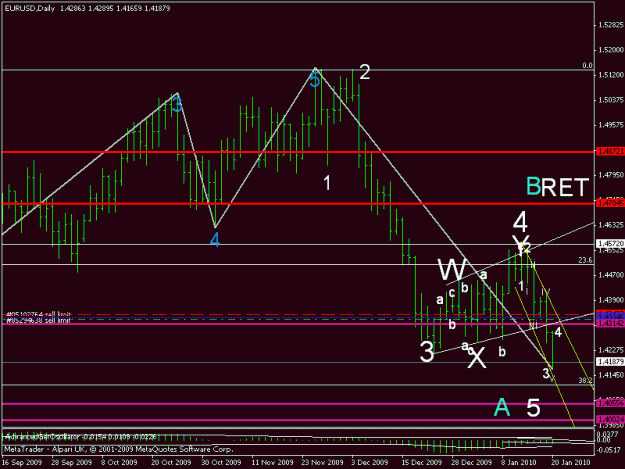625x469 pixels.
Task: Click the 1.44700 price scale value
Action: [x=611, y=275]
